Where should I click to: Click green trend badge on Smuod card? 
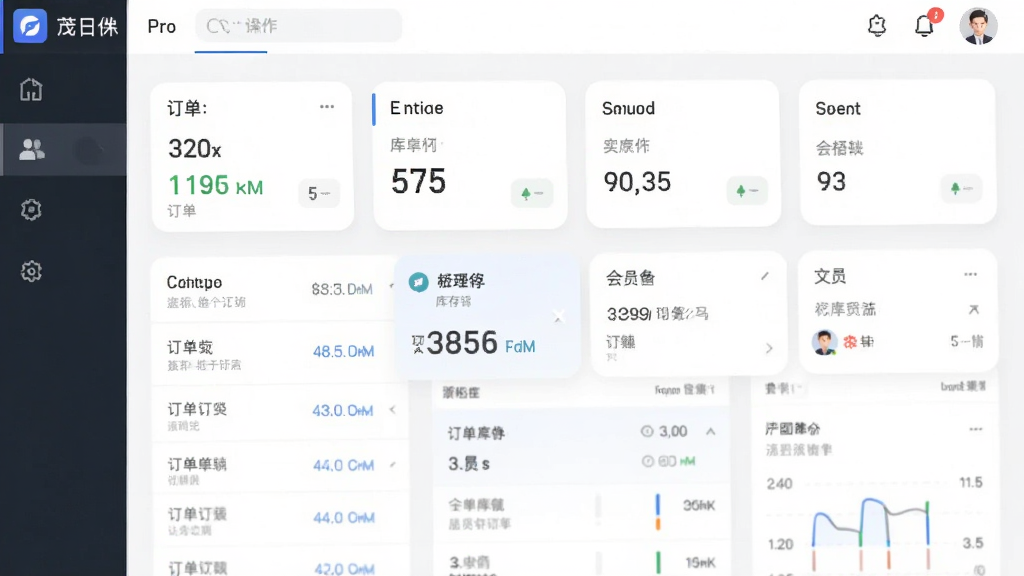tap(747, 191)
